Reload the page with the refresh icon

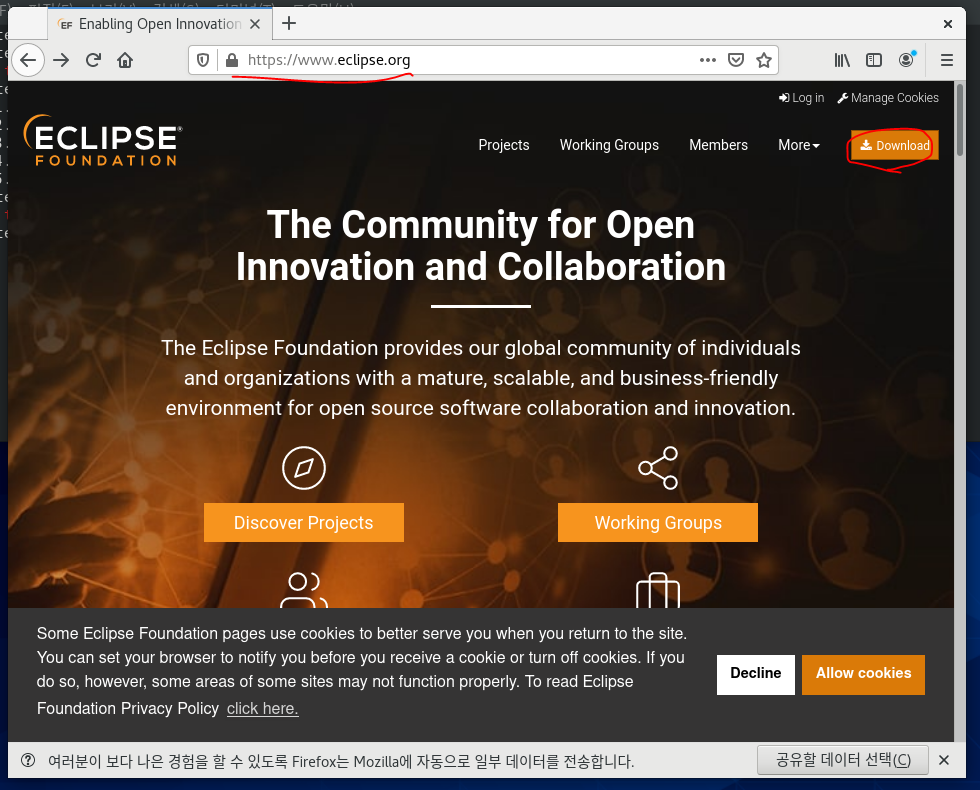[x=94, y=60]
